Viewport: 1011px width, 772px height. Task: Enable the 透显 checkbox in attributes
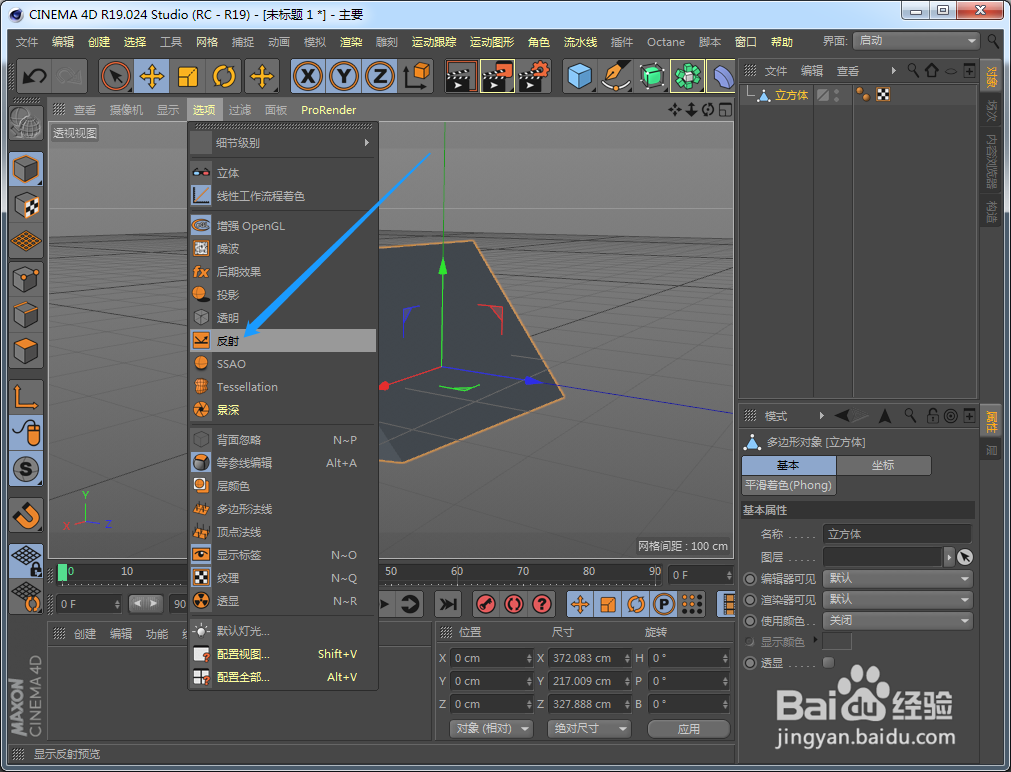(829, 662)
